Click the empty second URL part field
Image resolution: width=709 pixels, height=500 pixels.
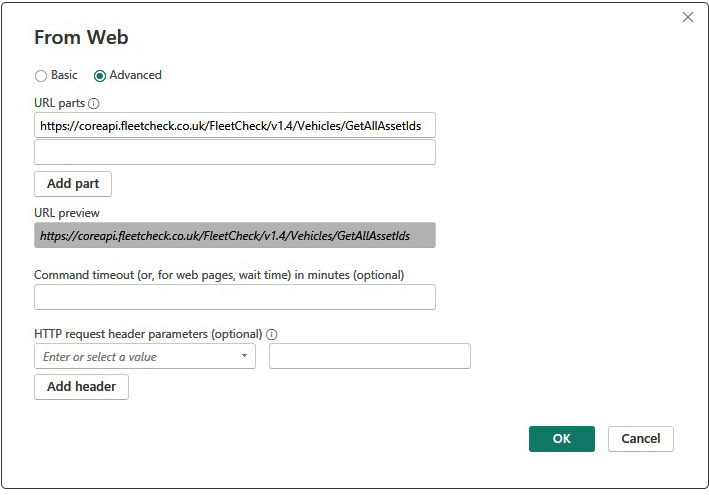point(234,152)
